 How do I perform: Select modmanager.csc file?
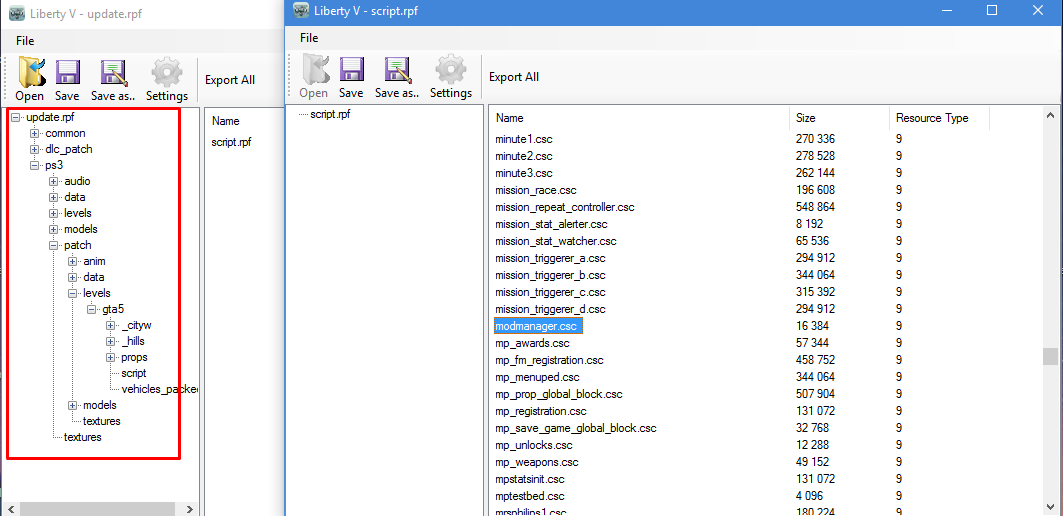pos(538,326)
